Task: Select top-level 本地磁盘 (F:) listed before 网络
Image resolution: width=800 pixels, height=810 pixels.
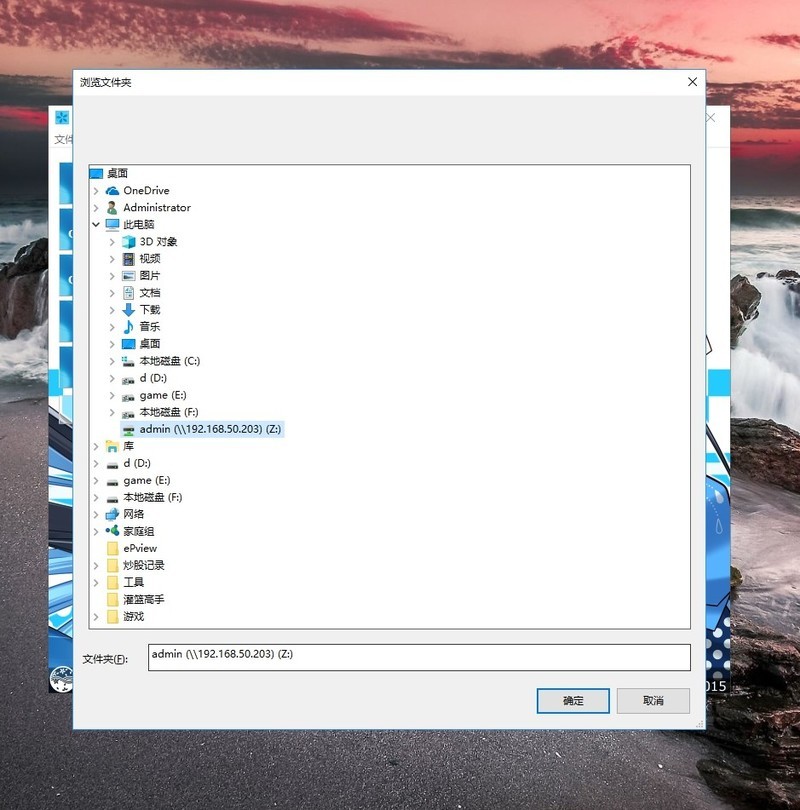Action: pyautogui.click(x=152, y=497)
